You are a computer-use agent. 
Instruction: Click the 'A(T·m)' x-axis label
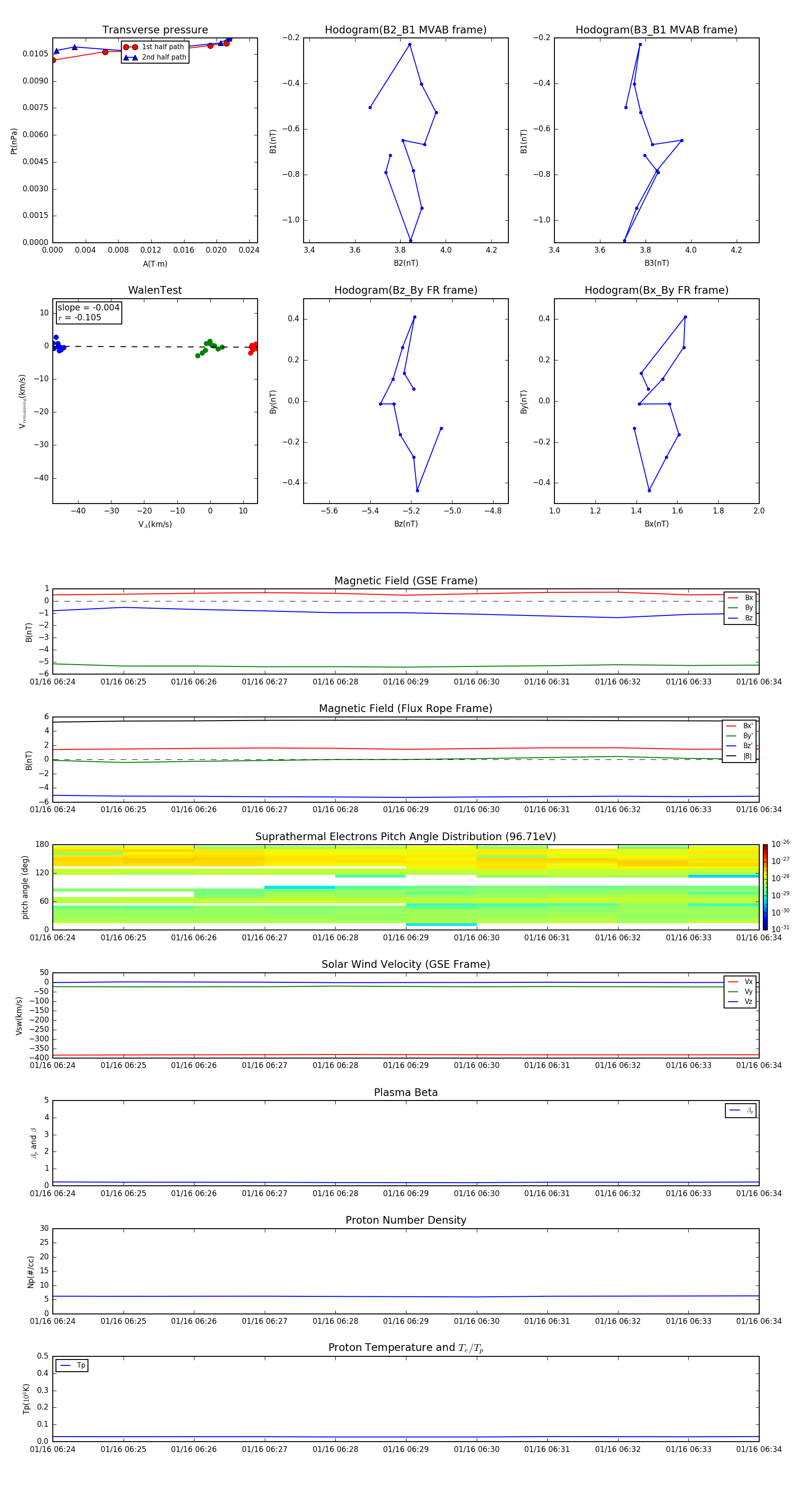click(155, 264)
